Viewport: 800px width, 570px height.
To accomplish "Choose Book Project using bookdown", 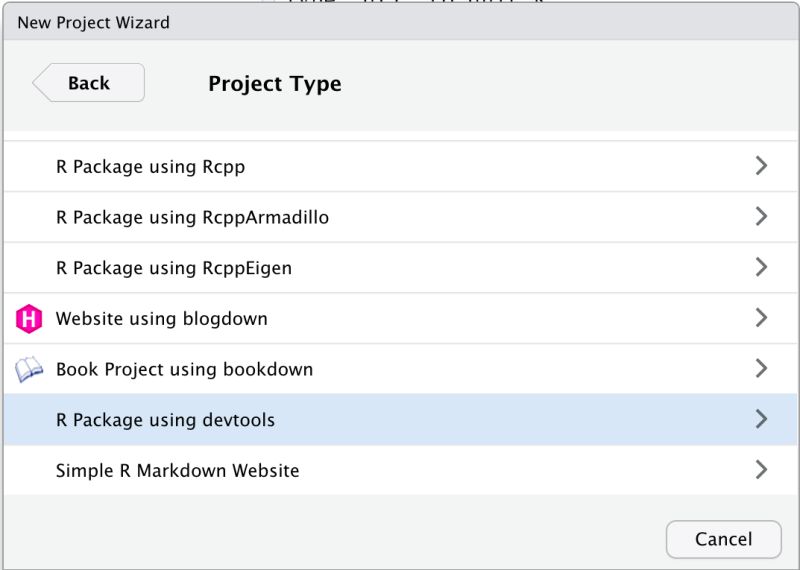I will pos(400,368).
